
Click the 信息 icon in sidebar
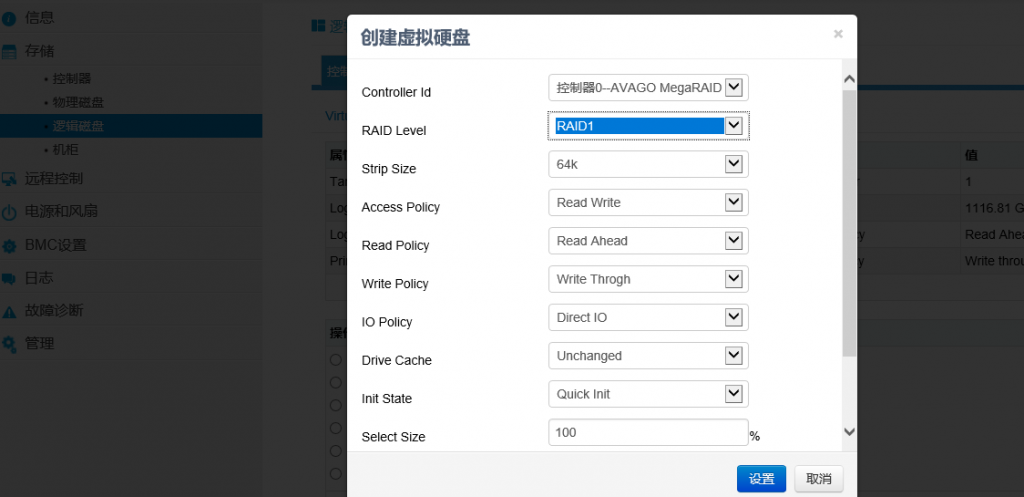tap(10, 18)
